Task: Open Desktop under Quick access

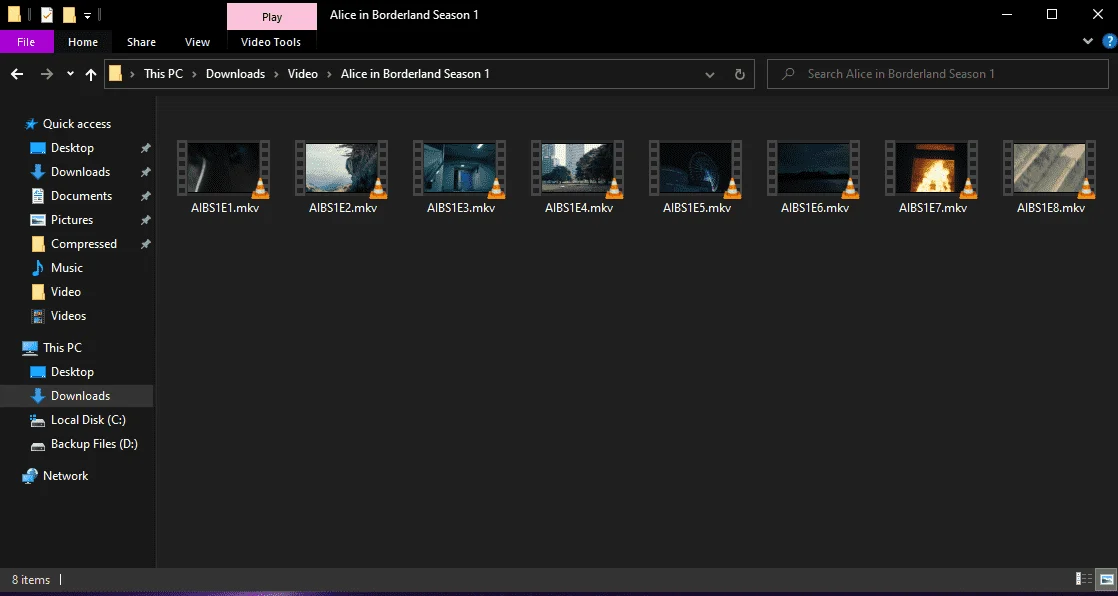Action: [x=72, y=148]
